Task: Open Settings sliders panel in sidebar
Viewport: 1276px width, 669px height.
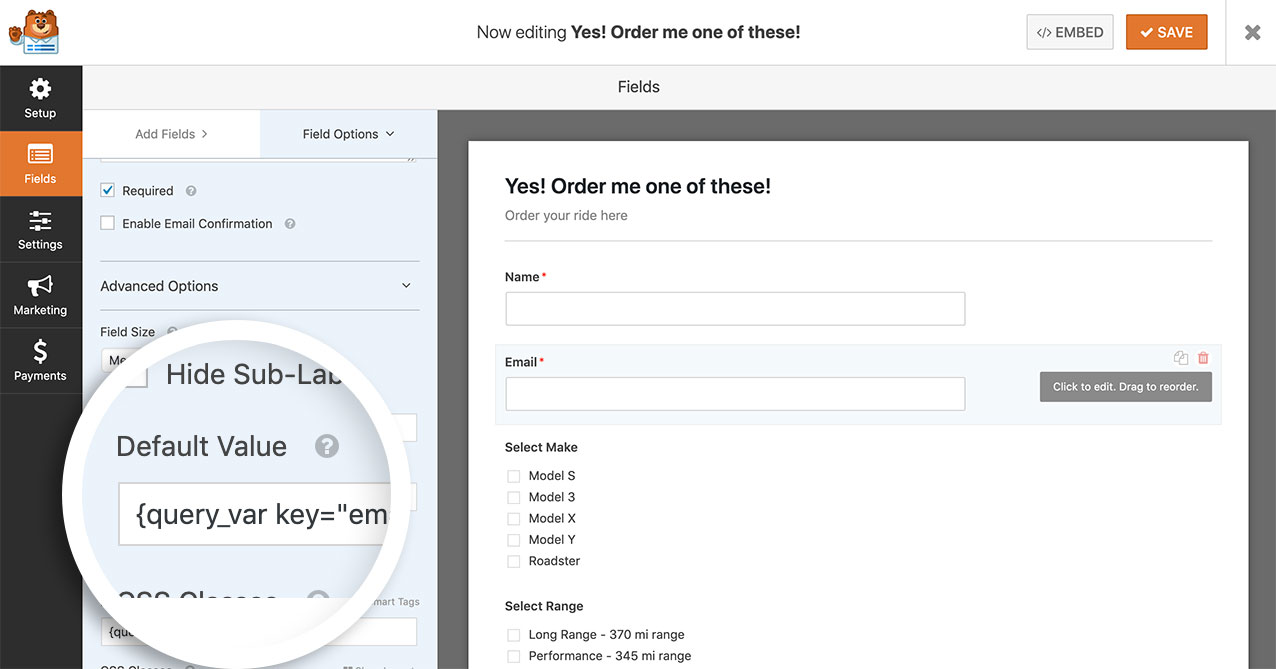Action: pos(40,230)
